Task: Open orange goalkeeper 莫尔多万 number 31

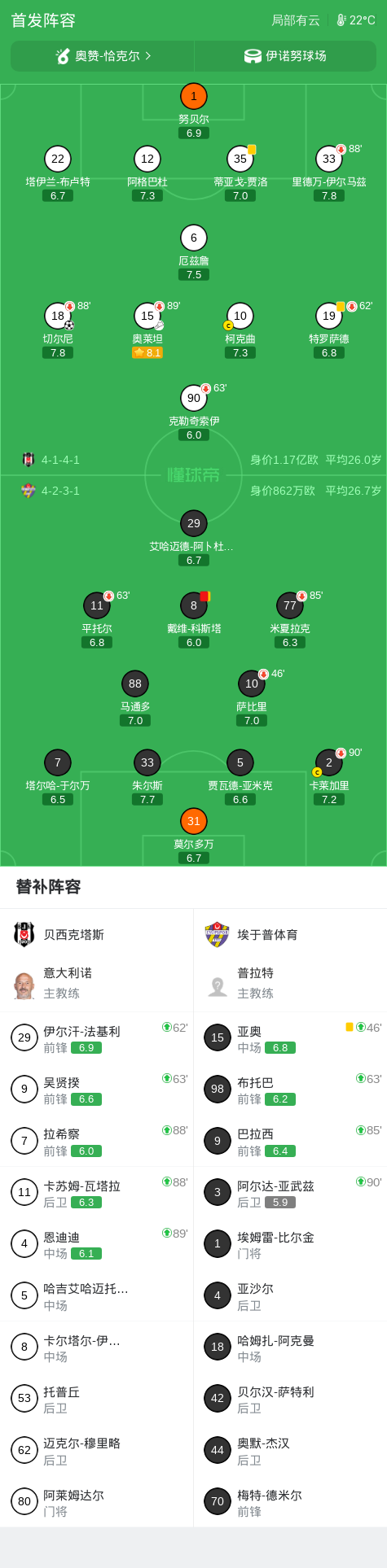Action: (194, 821)
